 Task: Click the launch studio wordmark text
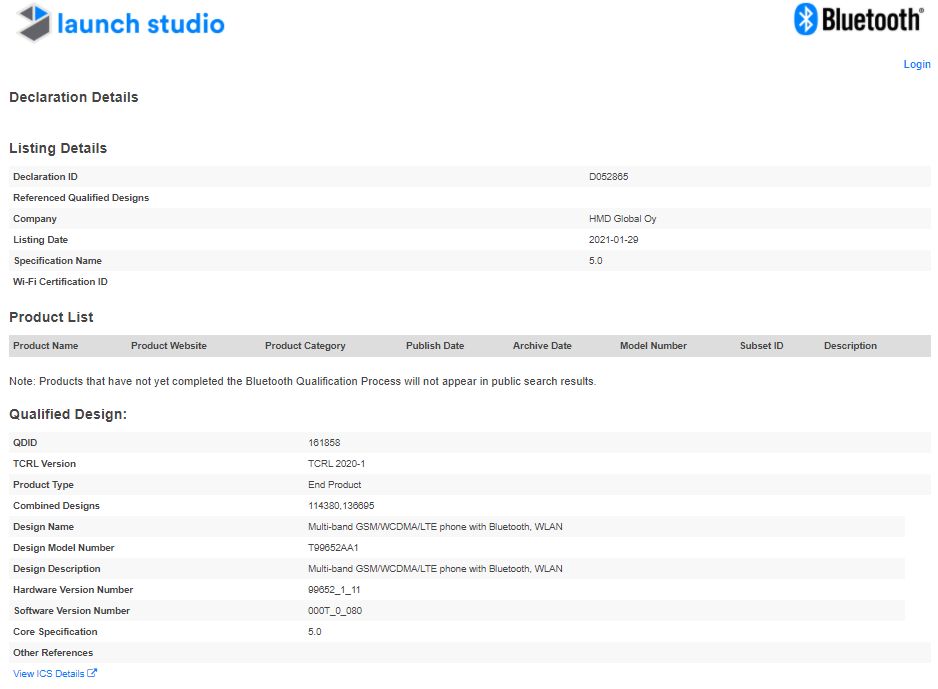pyautogui.click(x=141, y=24)
